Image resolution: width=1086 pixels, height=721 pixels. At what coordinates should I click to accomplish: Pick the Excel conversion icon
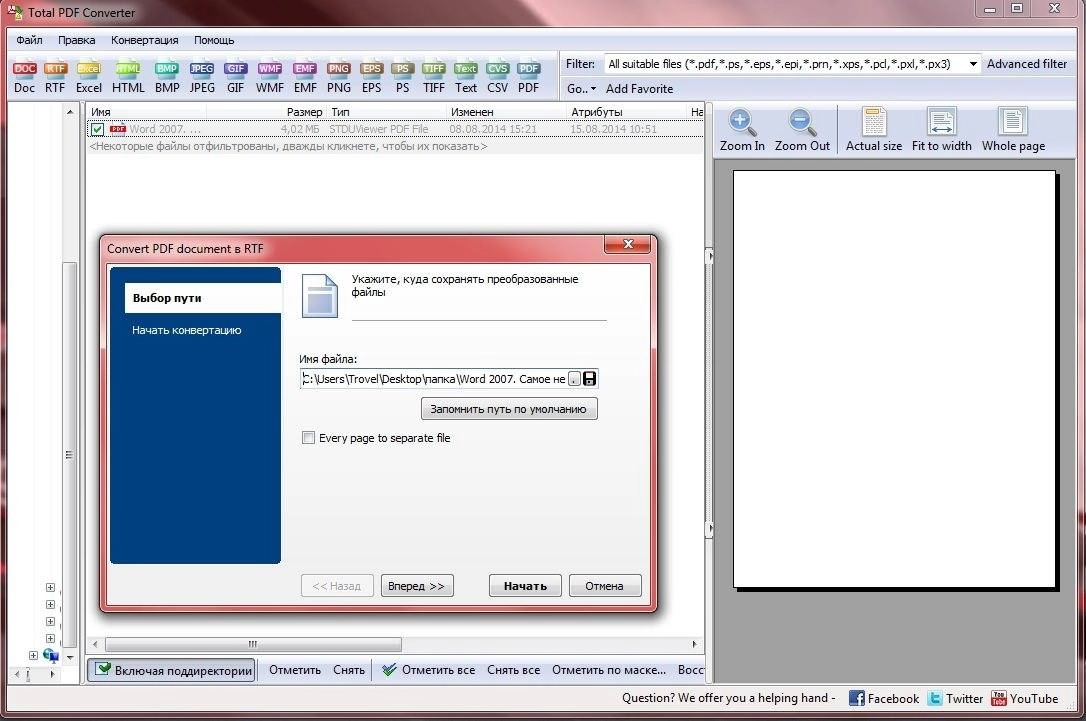point(89,77)
